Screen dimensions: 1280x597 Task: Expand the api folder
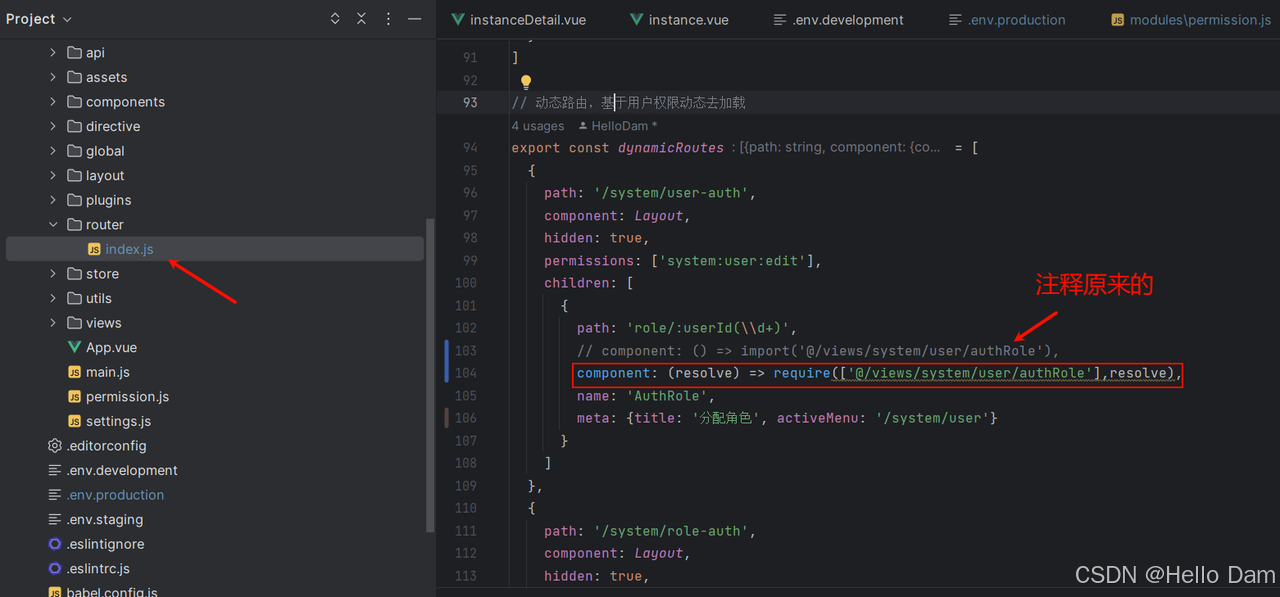pos(53,53)
